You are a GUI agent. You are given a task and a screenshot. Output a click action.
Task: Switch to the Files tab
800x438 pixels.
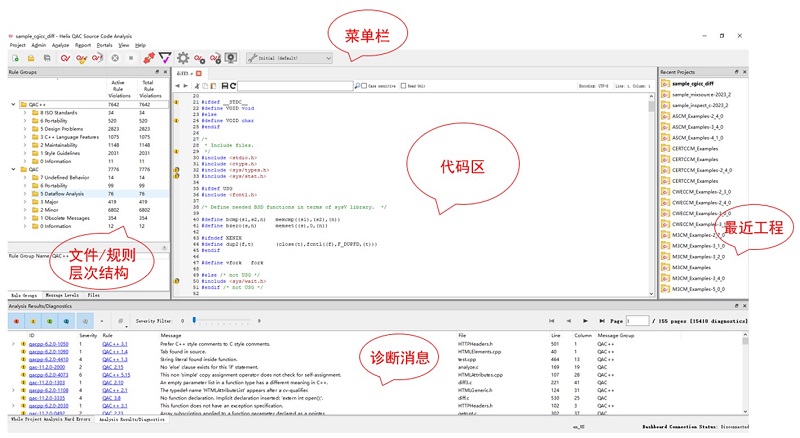pos(93,295)
